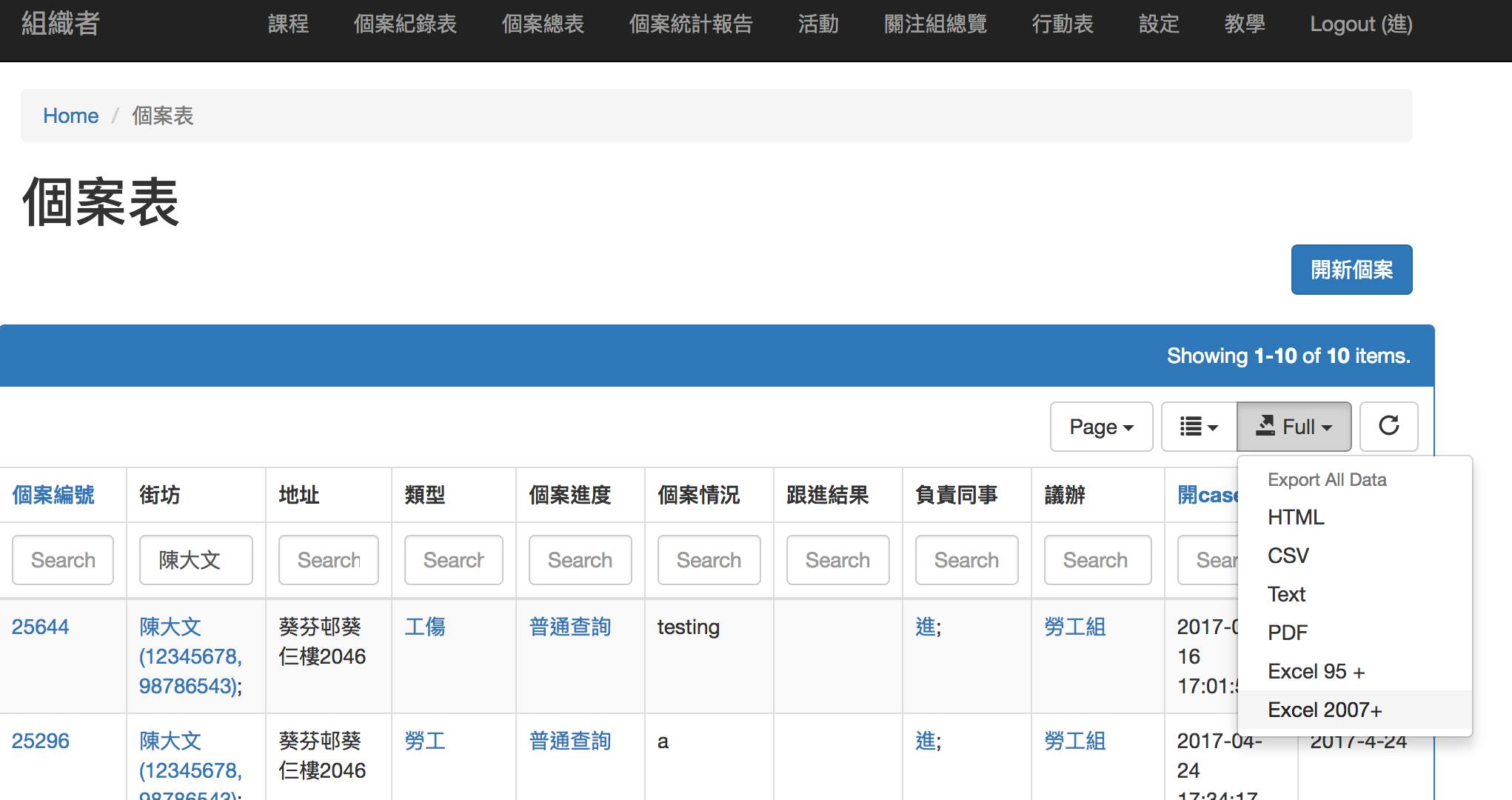Viewport: 1512px width, 800px height.
Task: Open 個案紀錄表 in navigation bar
Action: tap(405, 24)
